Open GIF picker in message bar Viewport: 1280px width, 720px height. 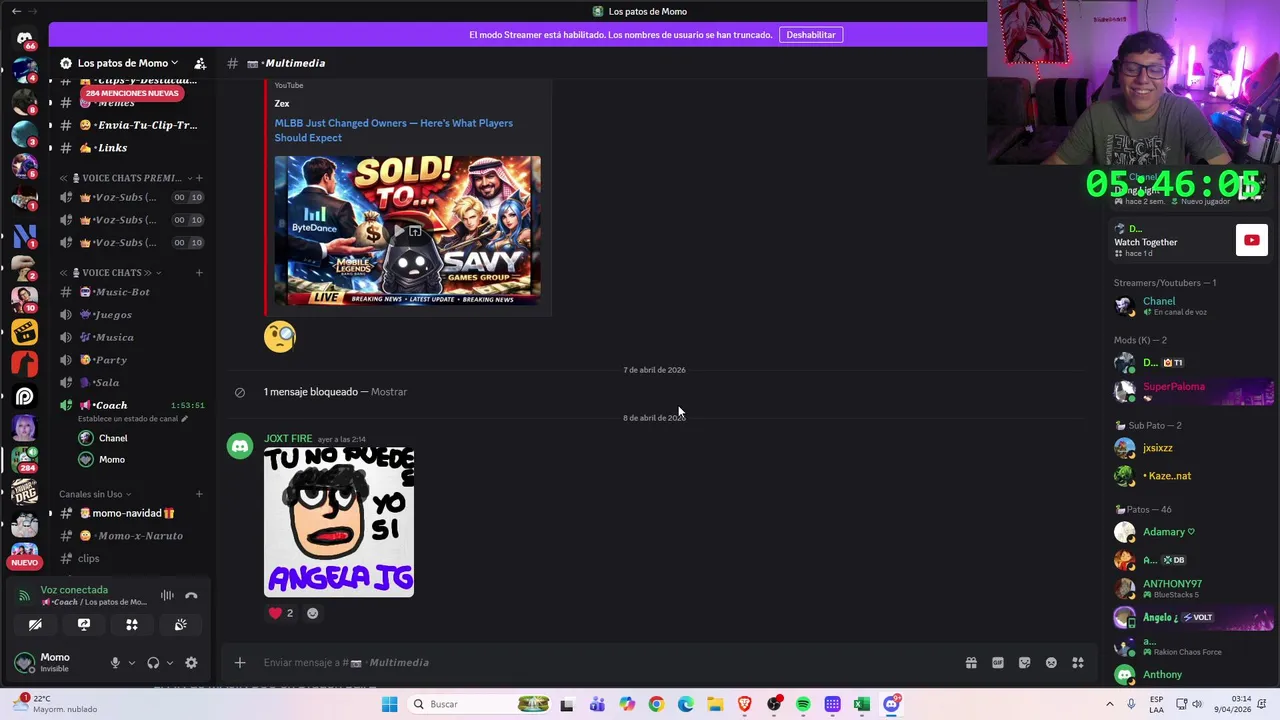pyautogui.click(x=998, y=663)
